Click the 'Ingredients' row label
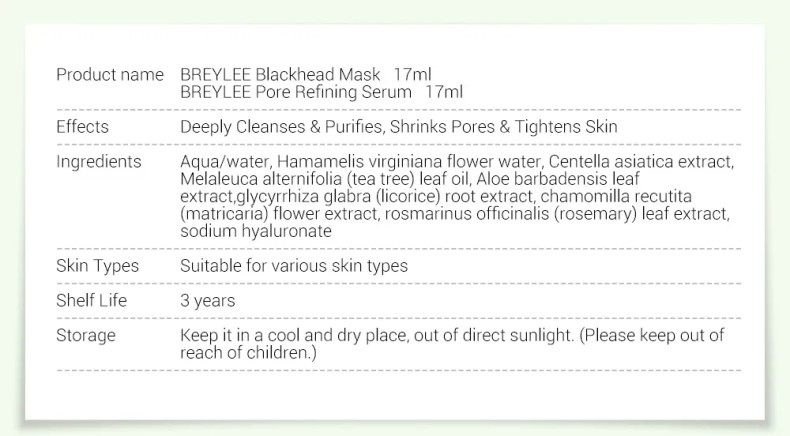Image resolution: width=790 pixels, height=436 pixels. tap(99, 162)
